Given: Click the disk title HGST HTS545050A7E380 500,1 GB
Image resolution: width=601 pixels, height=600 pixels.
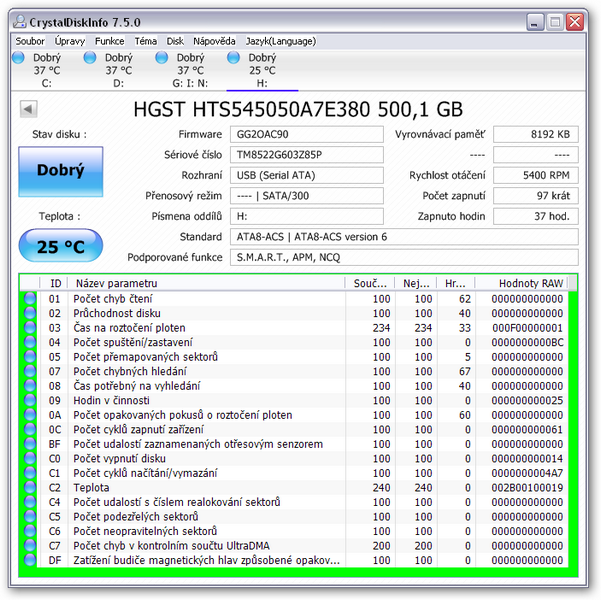Looking at the screenshot, I should tap(298, 109).
